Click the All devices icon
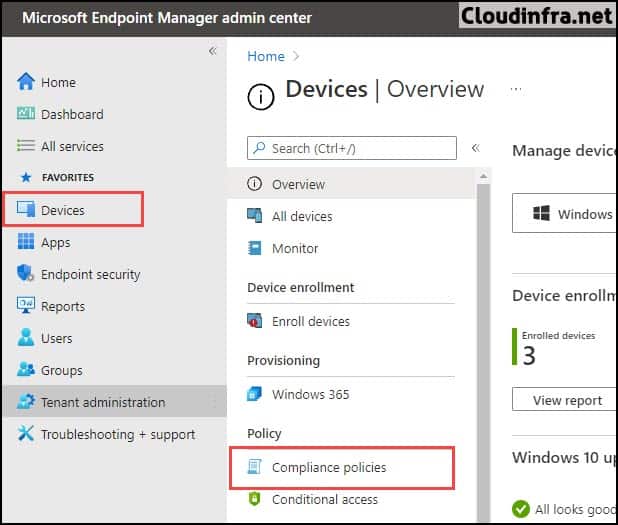 [x=254, y=216]
